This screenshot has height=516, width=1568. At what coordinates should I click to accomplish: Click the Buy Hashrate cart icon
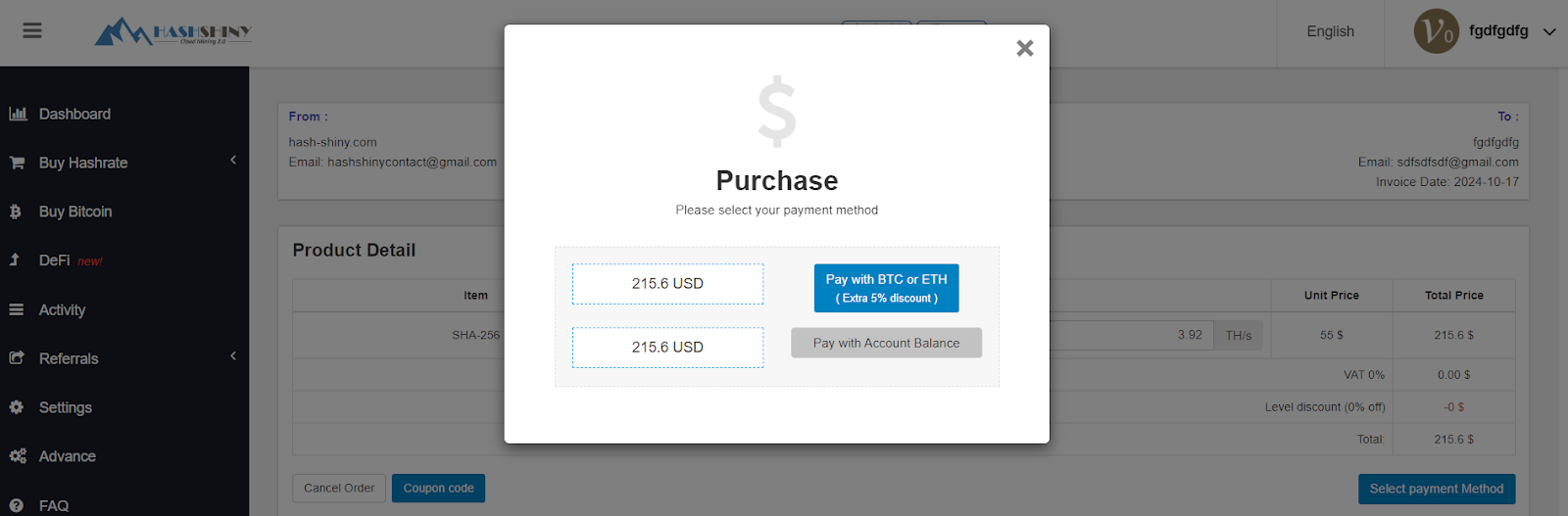coord(17,163)
